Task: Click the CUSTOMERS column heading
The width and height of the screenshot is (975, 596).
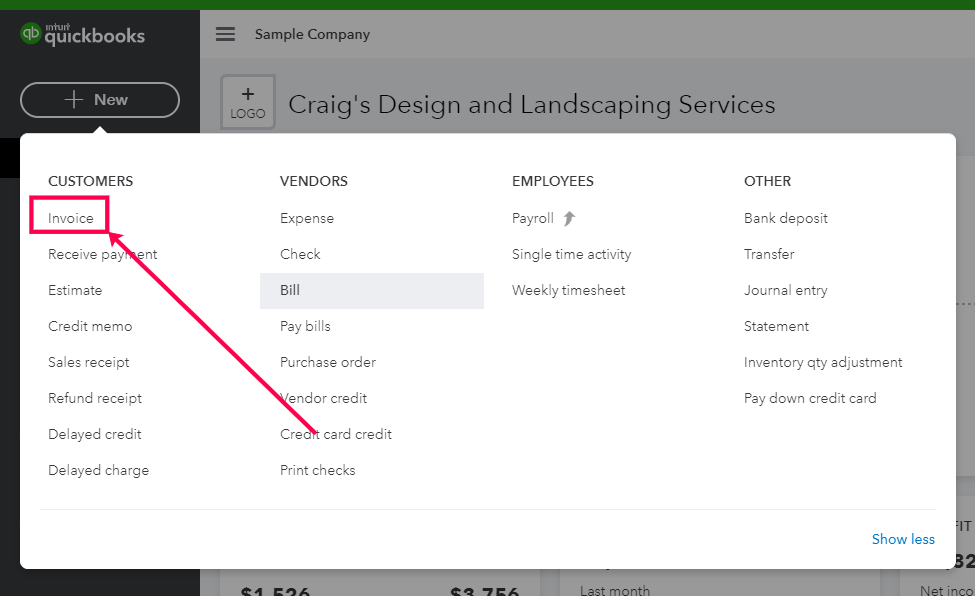Action: (x=91, y=181)
